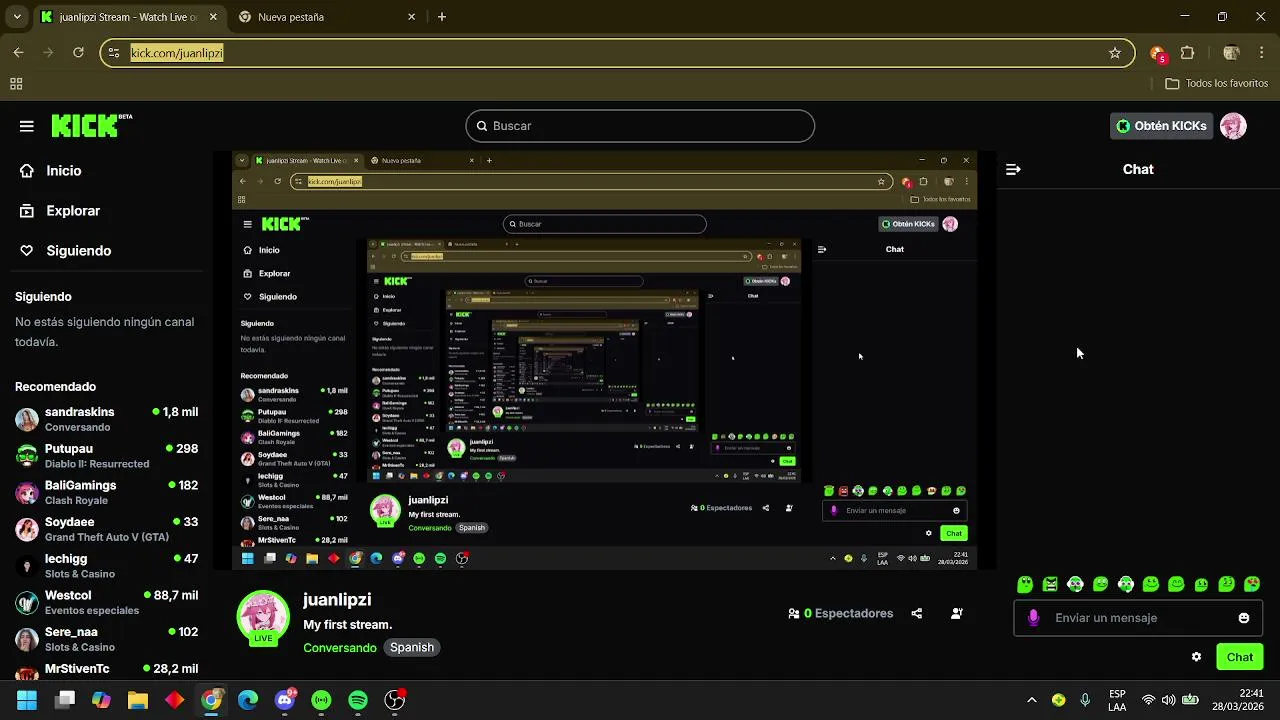Screen dimensions: 1280x720
Task: Open Discord from the taskbar
Action: pos(285,700)
